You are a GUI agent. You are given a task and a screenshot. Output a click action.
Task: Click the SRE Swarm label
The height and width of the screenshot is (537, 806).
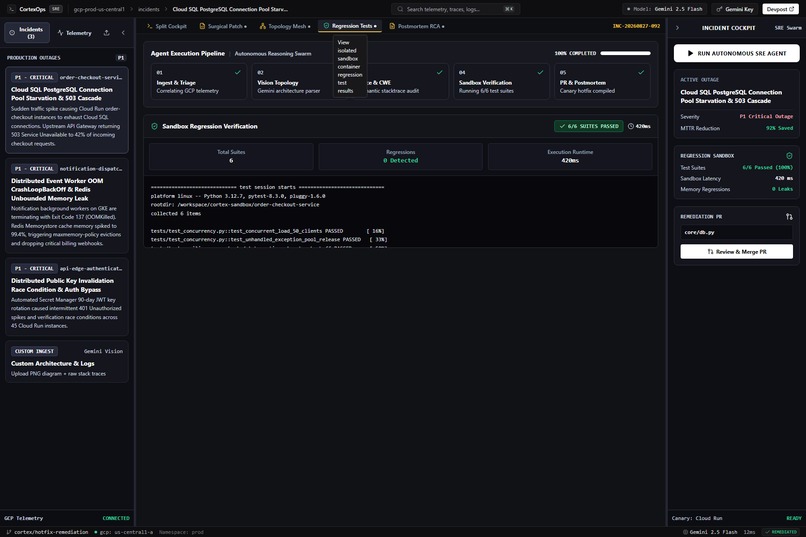[787, 28]
